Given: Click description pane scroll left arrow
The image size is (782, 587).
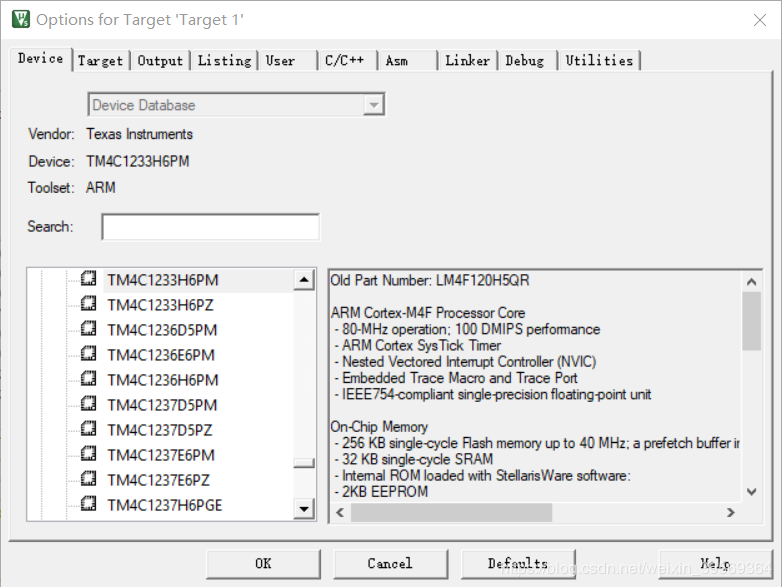Looking at the screenshot, I should click(x=340, y=513).
